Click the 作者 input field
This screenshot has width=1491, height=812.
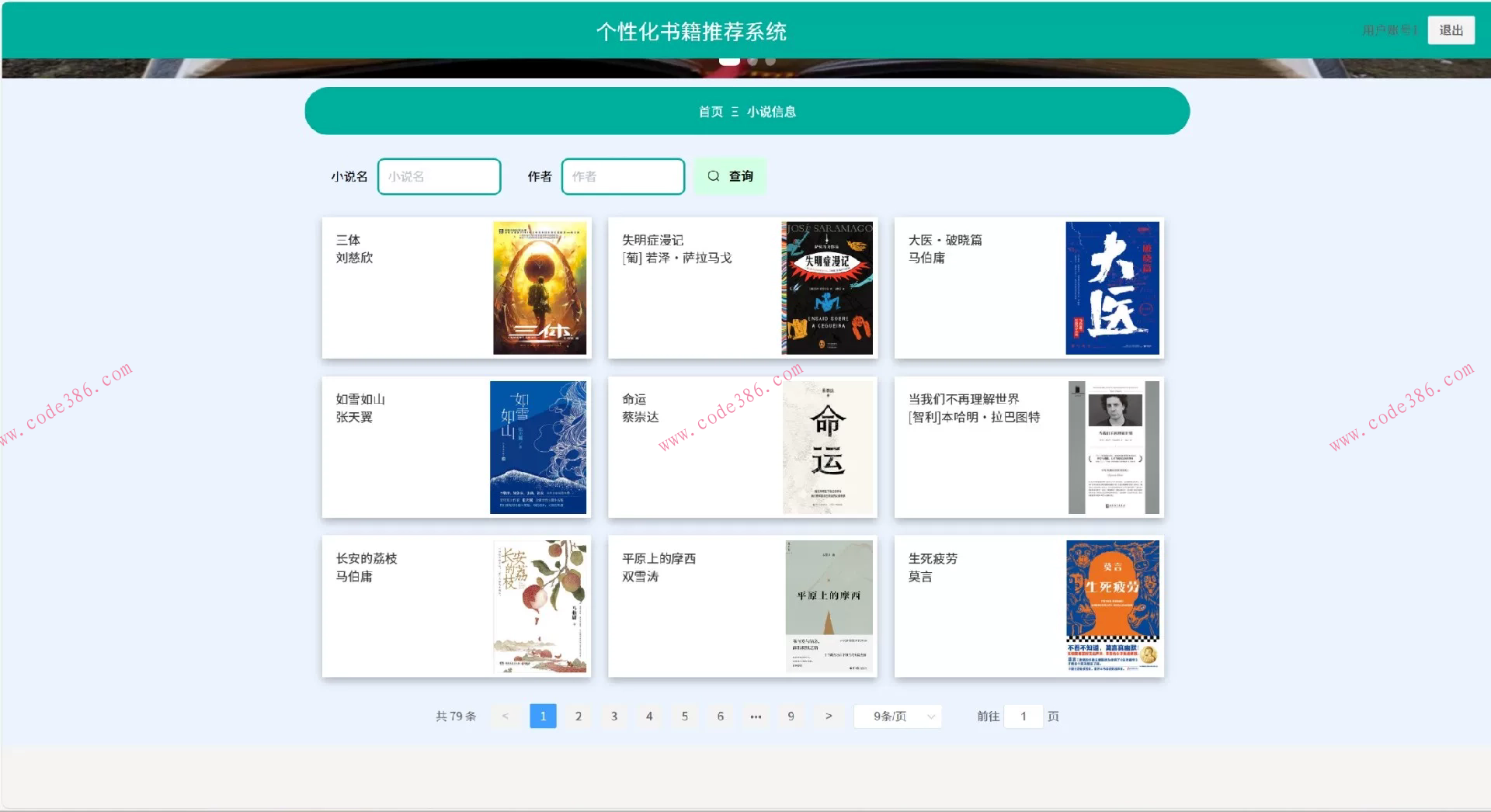[623, 175]
